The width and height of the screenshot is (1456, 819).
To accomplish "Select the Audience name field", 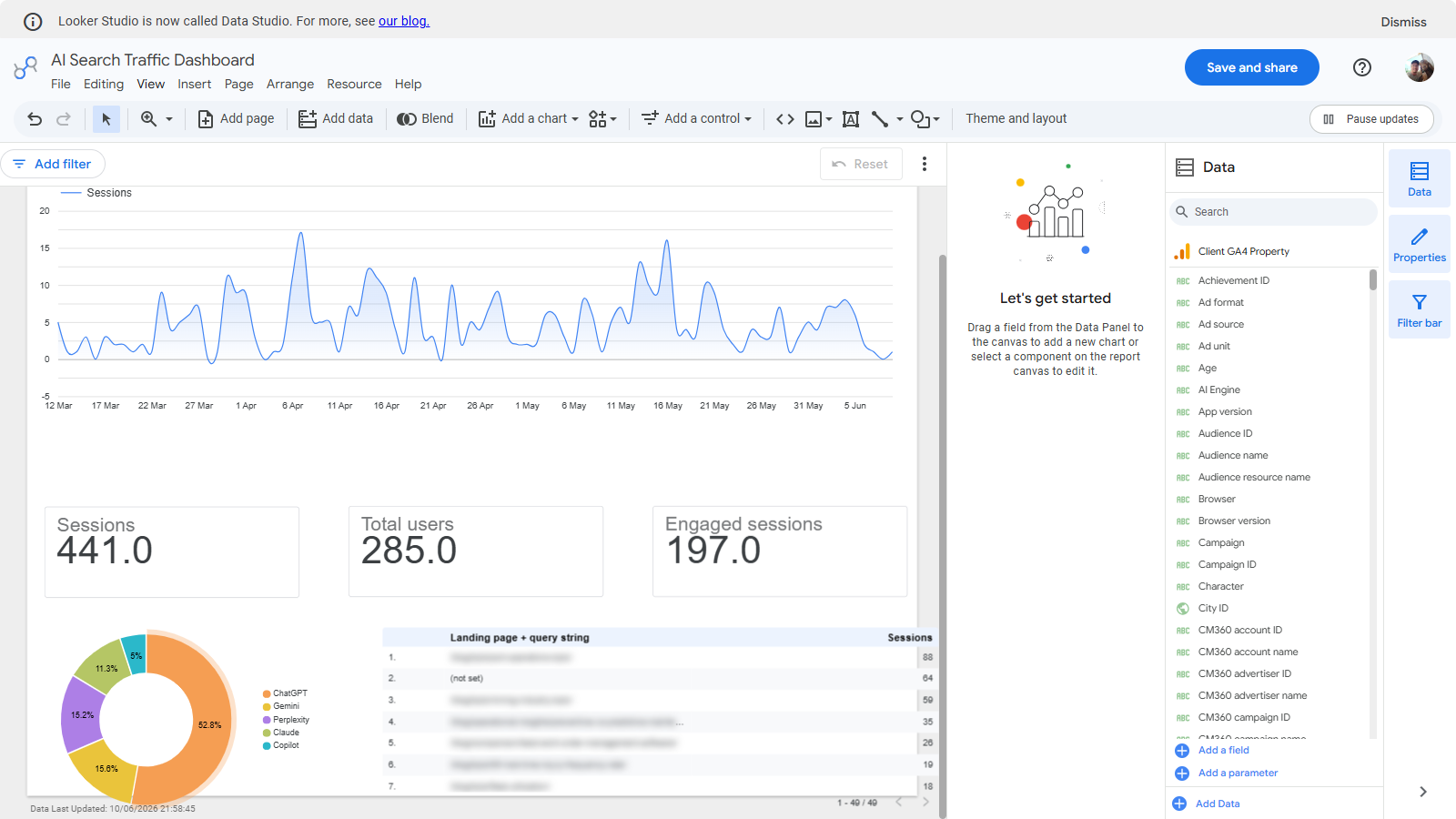I will pos(1233,455).
